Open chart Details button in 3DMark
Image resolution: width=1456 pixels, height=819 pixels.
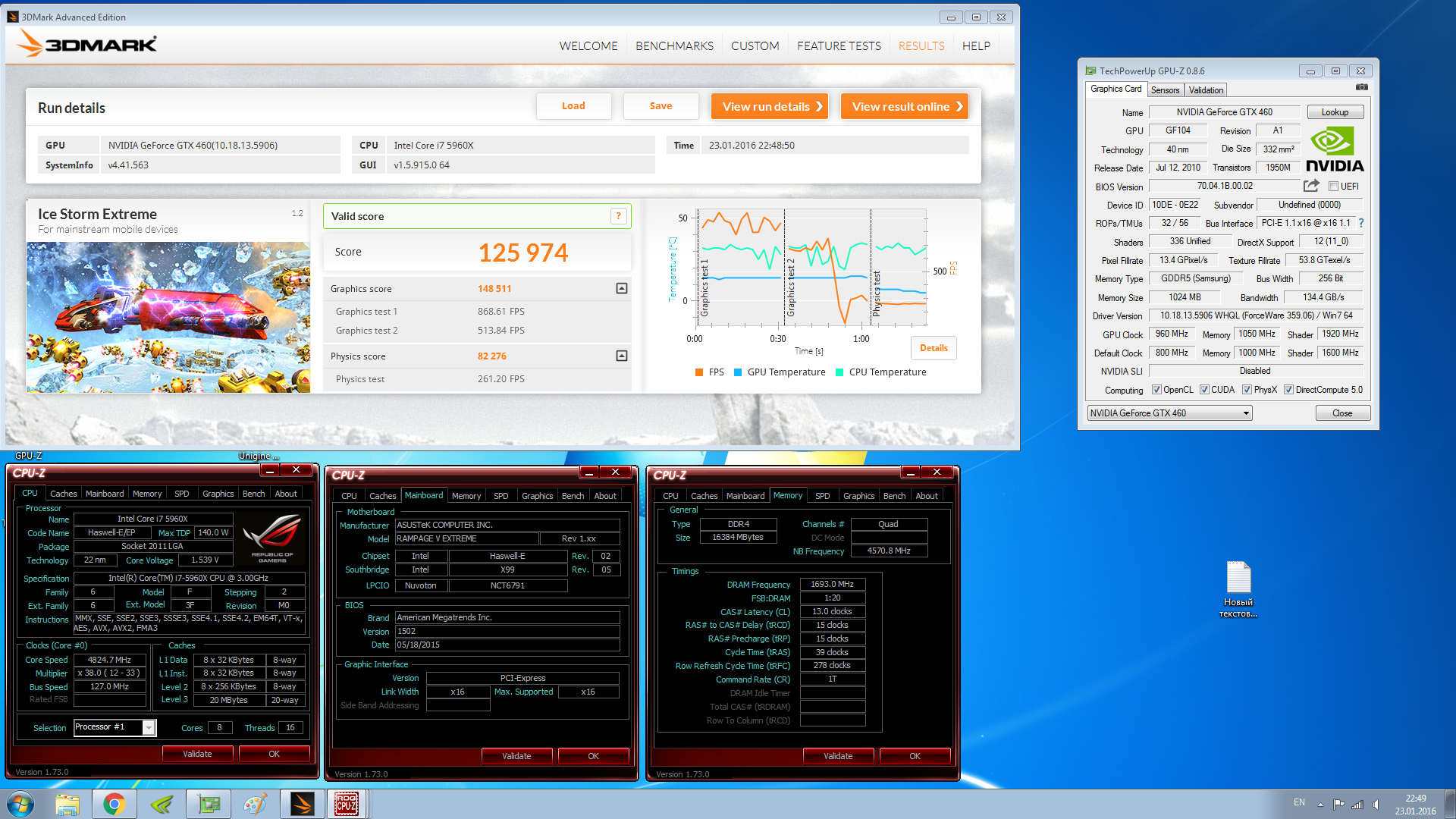click(934, 348)
